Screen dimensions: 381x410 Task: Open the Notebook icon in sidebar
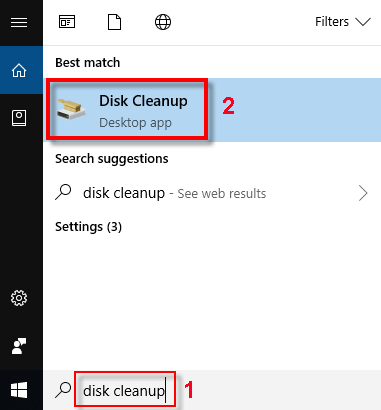click(x=19, y=118)
